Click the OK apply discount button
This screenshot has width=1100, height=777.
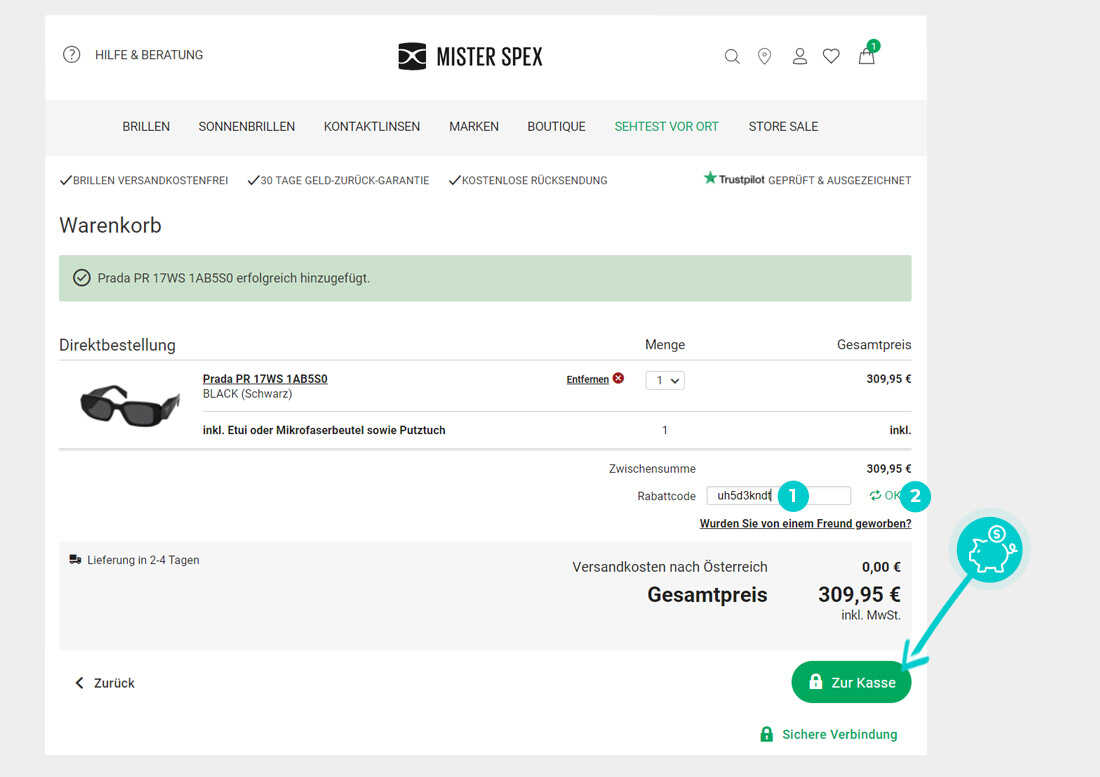point(885,496)
